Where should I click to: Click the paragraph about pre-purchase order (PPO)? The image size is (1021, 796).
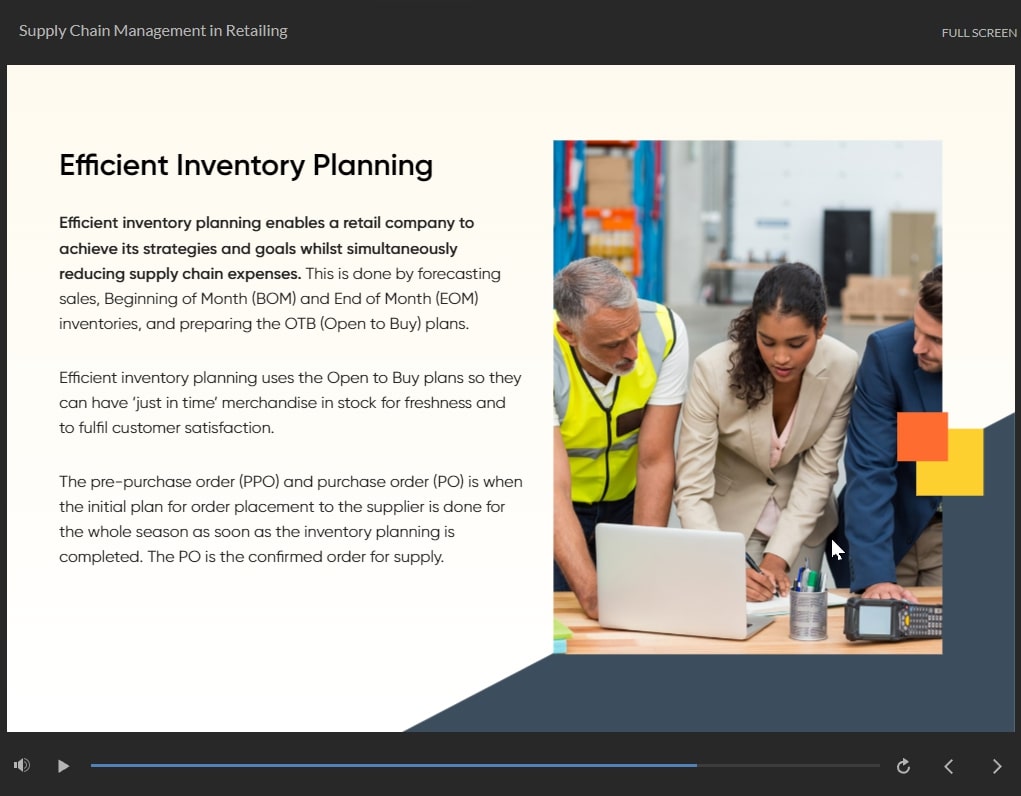point(290,519)
